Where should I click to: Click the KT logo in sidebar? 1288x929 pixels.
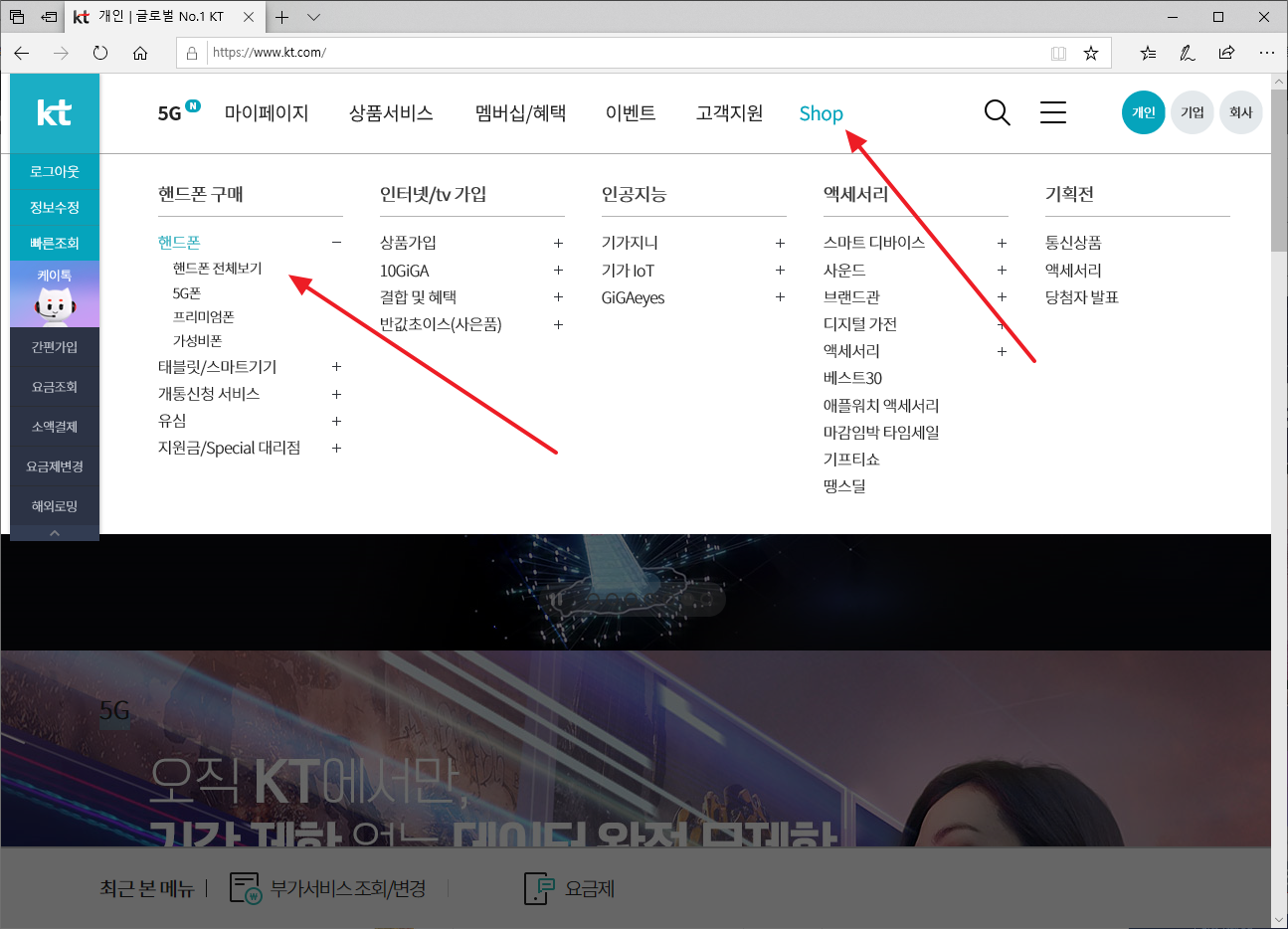[x=55, y=113]
